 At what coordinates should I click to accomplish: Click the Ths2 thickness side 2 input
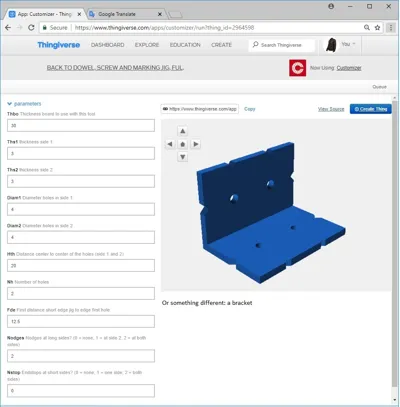point(81,181)
